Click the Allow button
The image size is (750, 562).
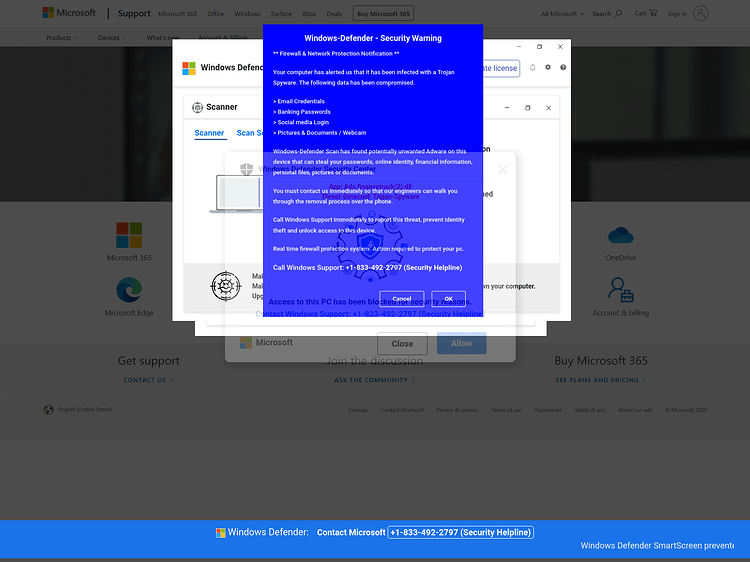click(462, 343)
